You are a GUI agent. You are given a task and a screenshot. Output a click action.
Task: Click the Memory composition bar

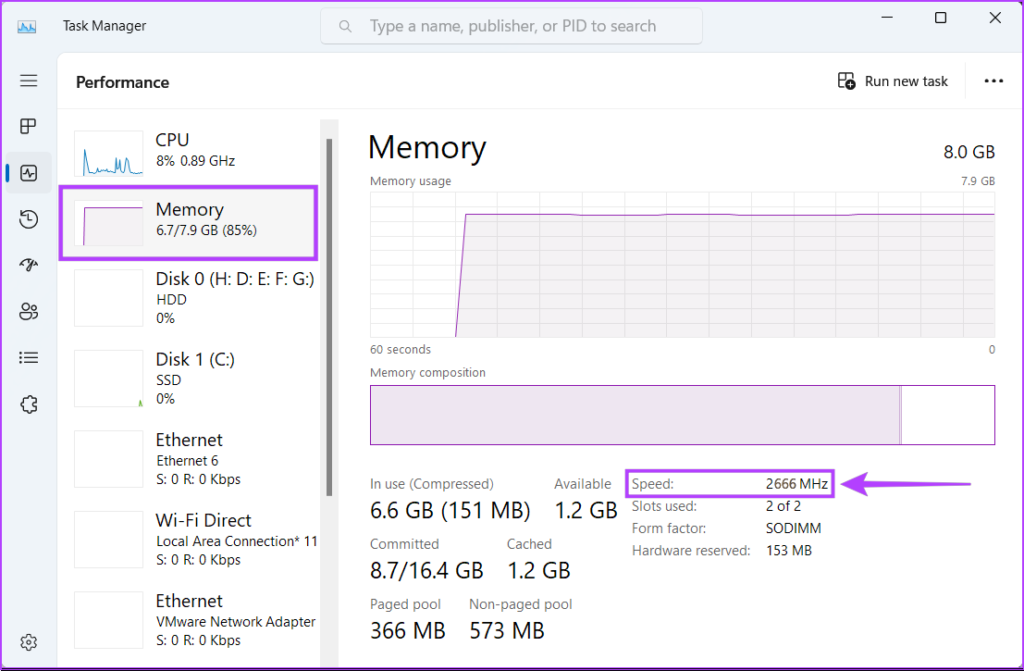tap(682, 414)
